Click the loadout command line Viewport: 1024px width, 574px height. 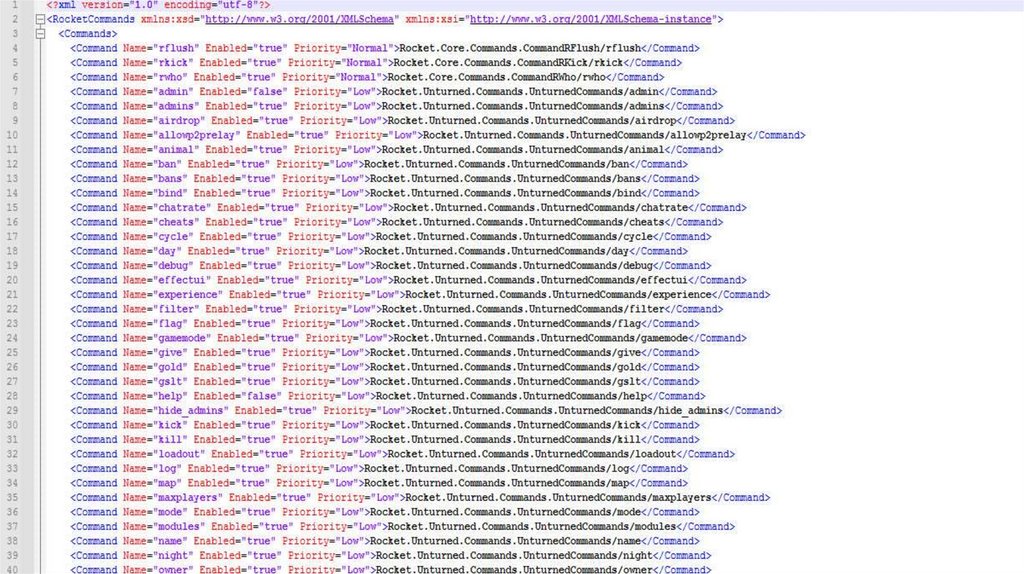coord(402,454)
